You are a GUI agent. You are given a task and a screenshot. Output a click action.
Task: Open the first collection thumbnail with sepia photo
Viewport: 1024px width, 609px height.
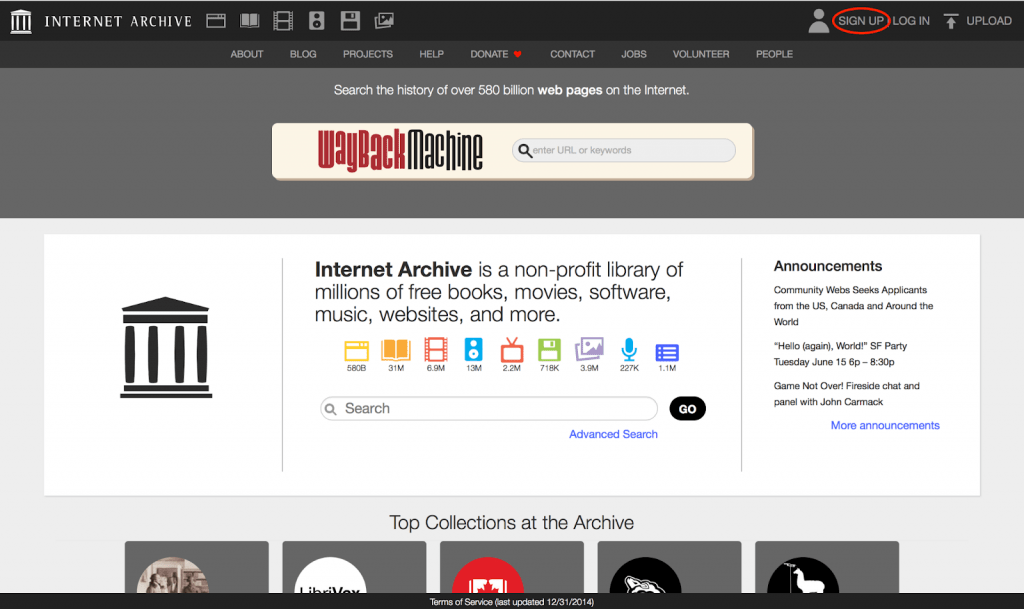pos(197,567)
